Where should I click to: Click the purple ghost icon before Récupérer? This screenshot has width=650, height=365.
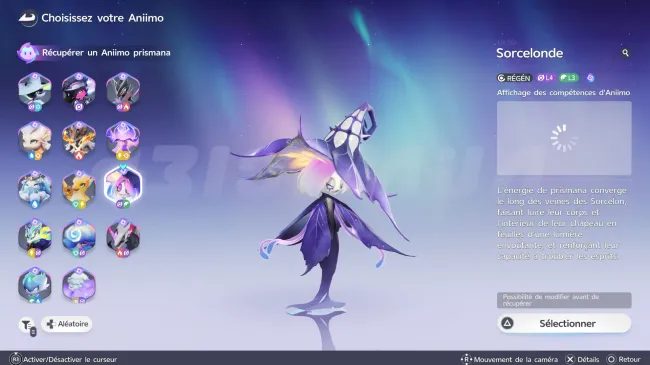27,53
